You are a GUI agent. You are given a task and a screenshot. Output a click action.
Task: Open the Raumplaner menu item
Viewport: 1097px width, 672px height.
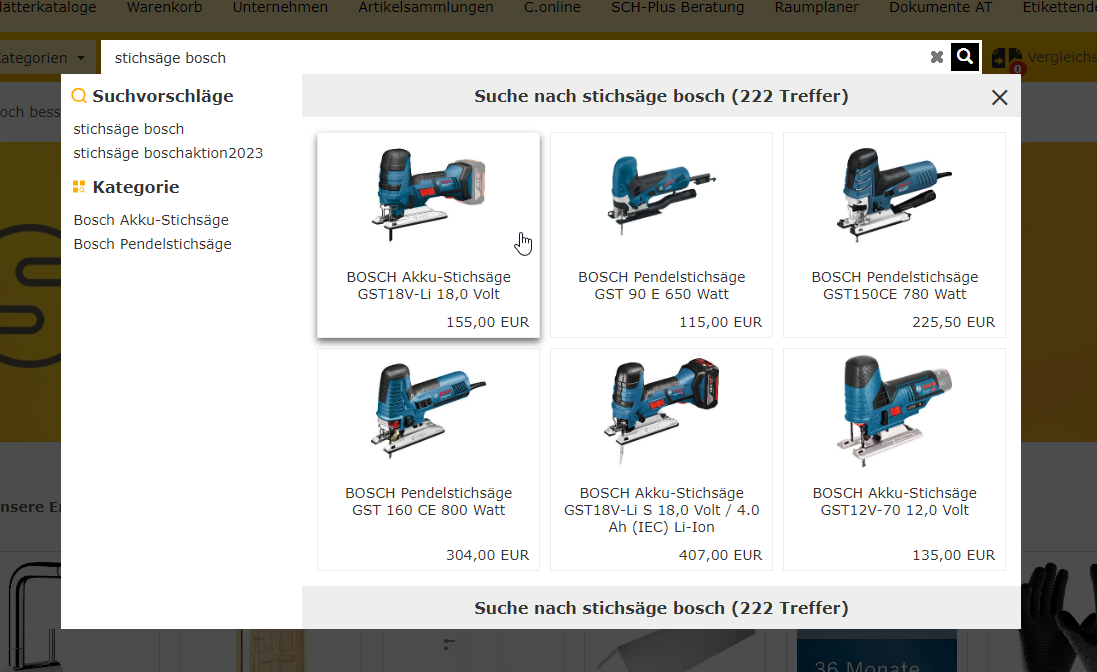point(816,8)
